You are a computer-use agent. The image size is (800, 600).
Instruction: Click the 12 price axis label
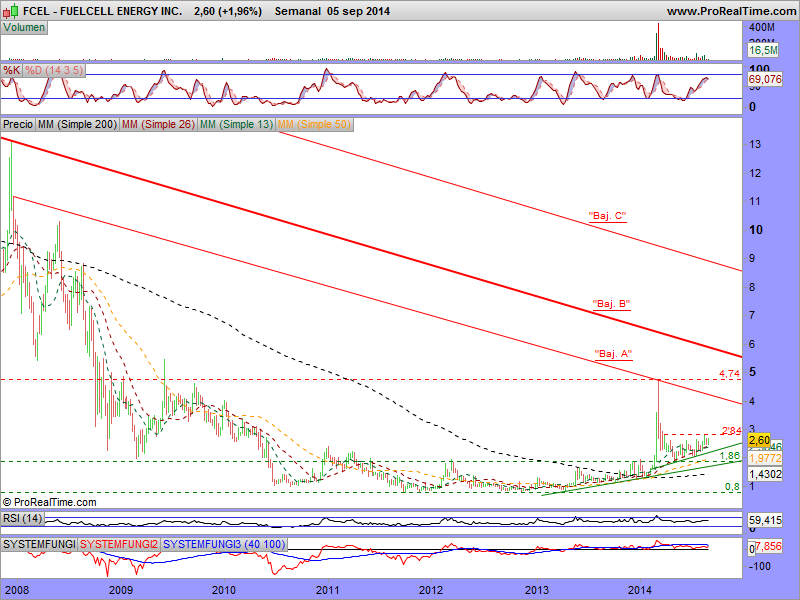click(755, 173)
